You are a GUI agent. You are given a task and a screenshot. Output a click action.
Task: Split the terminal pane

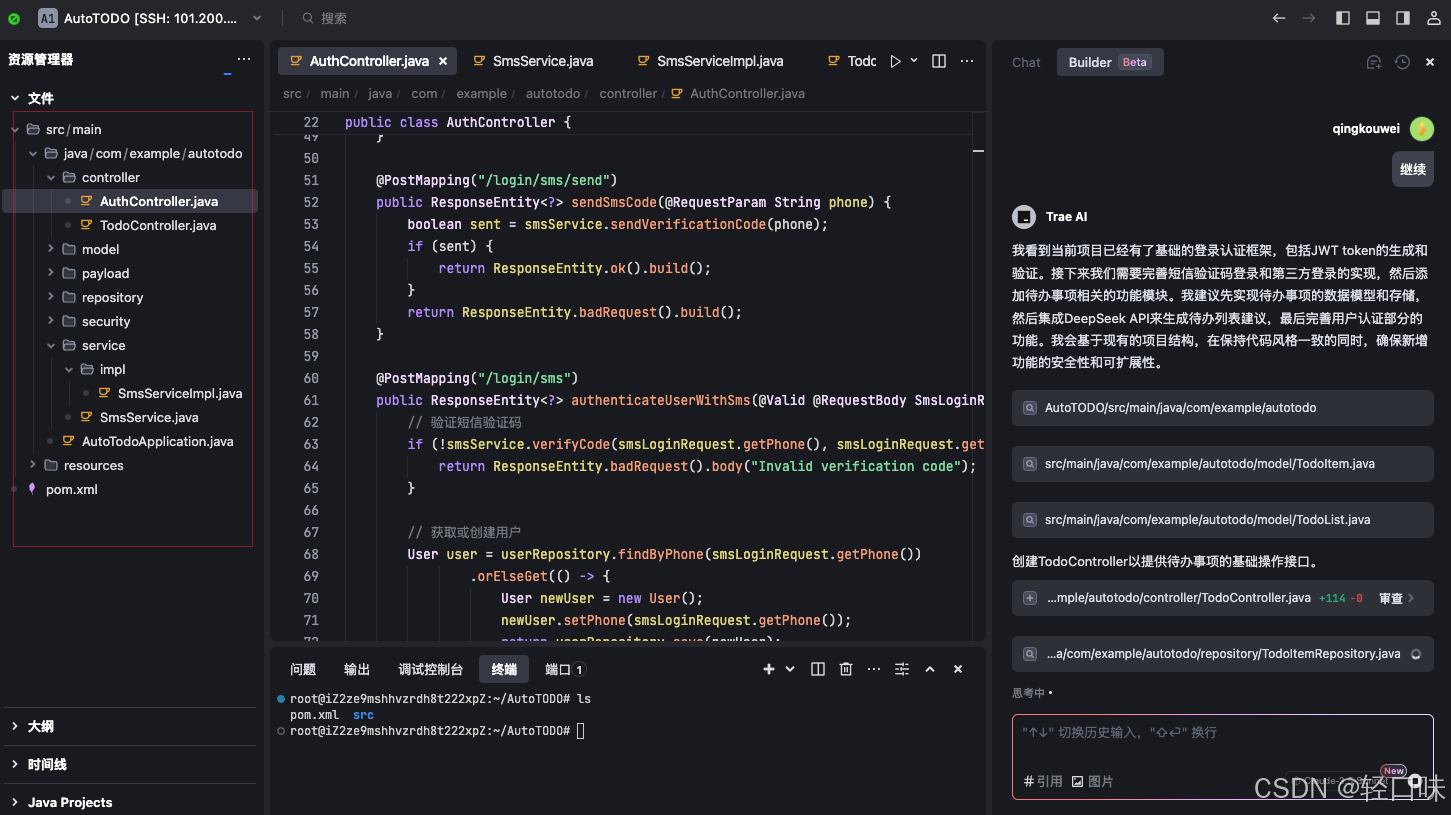pyautogui.click(x=818, y=669)
